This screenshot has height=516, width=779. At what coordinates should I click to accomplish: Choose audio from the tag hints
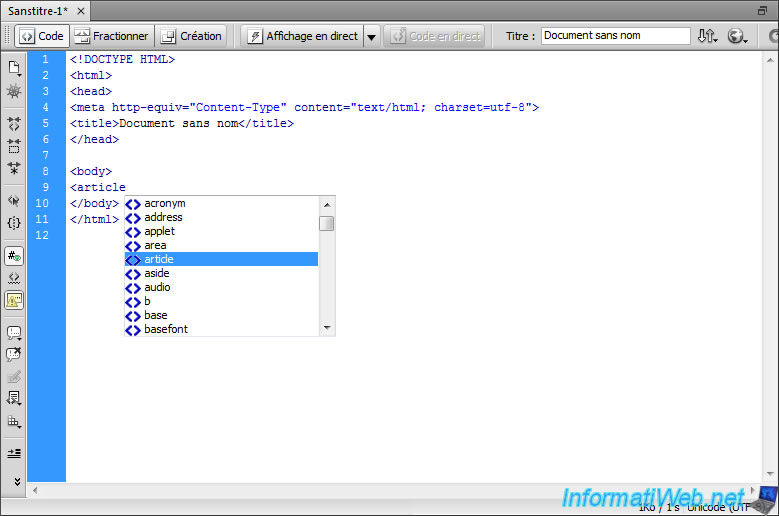(221, 287)
